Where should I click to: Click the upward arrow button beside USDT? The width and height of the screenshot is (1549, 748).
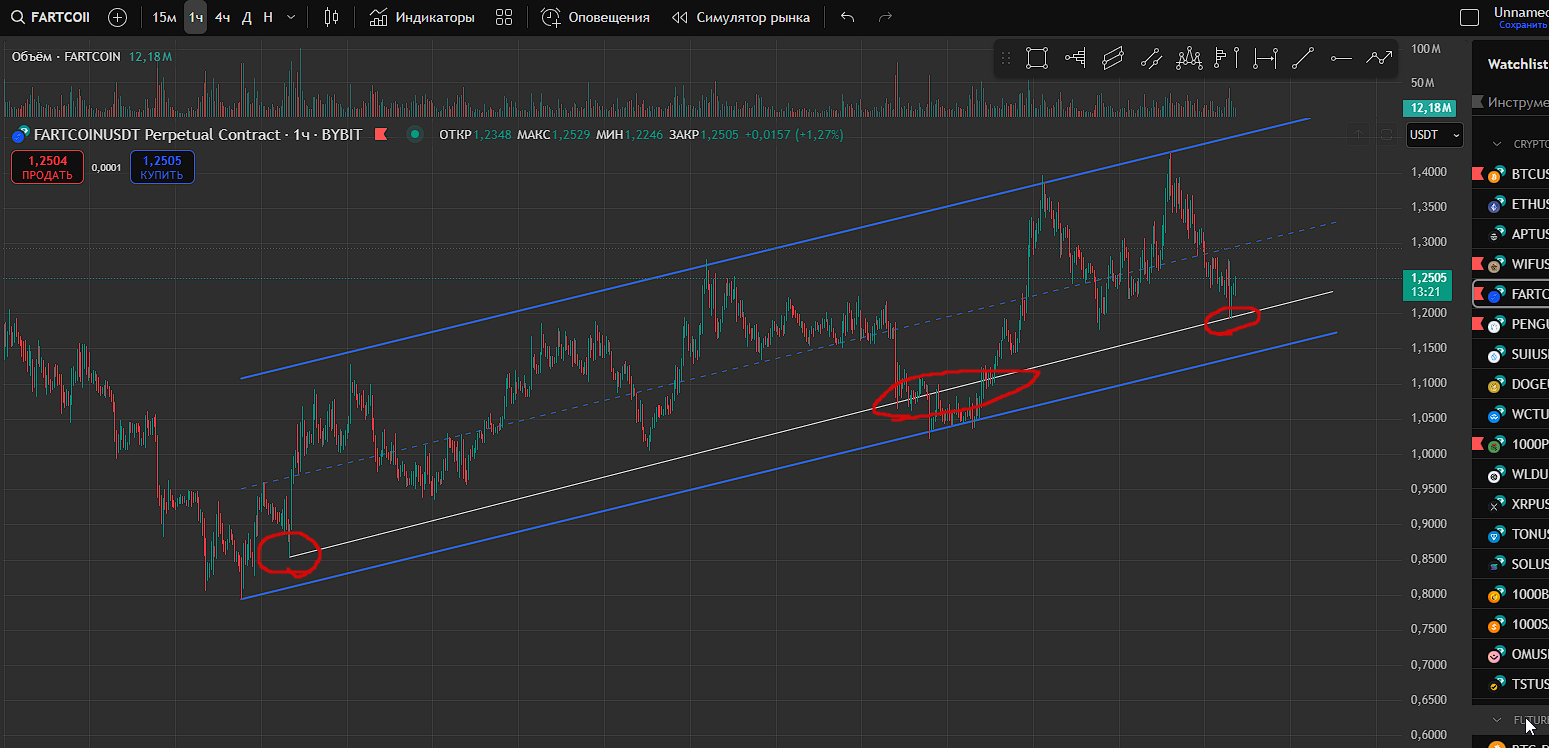(x=1359, y=134)
